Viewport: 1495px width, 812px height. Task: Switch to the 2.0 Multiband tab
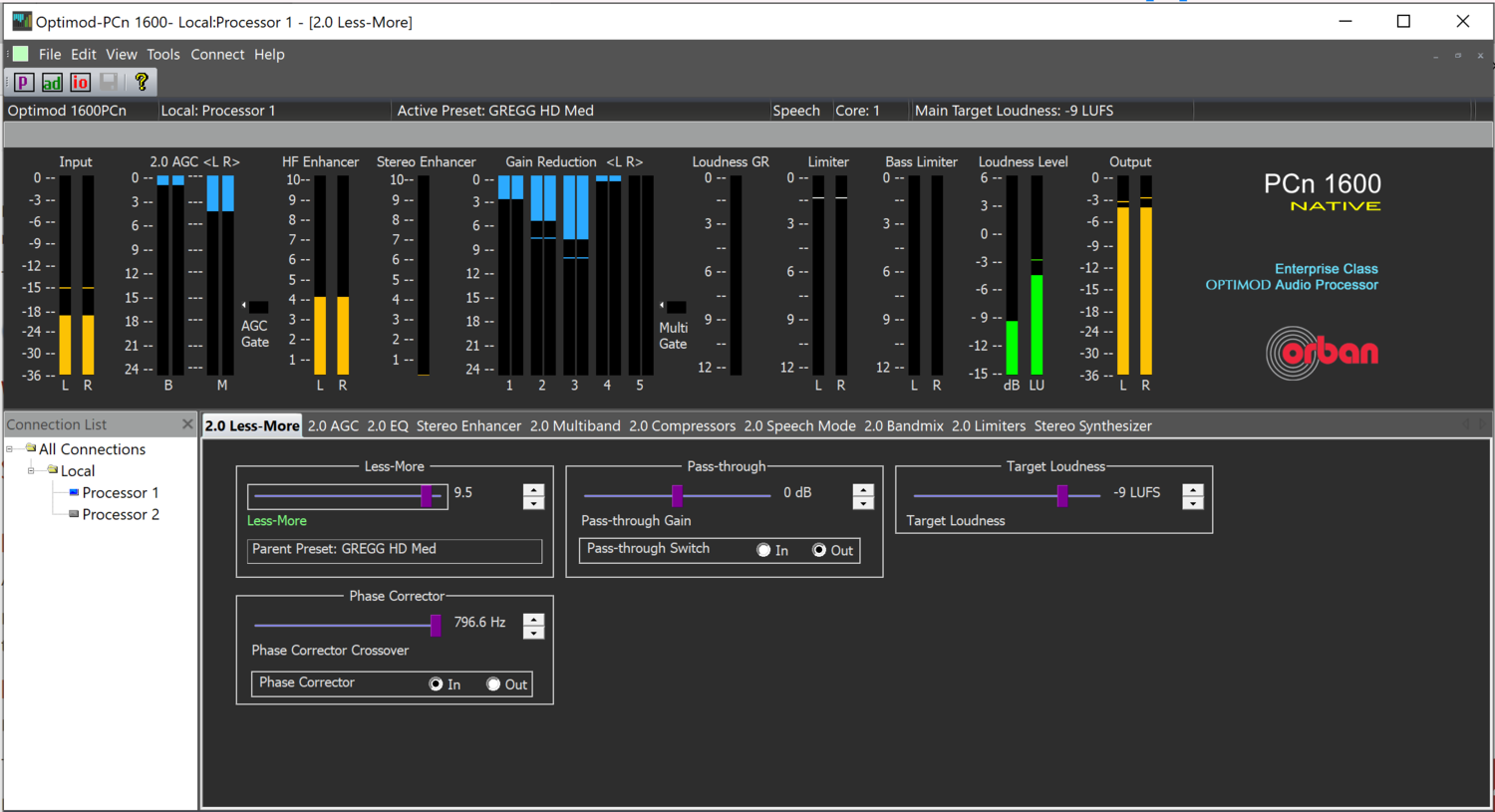575,425
